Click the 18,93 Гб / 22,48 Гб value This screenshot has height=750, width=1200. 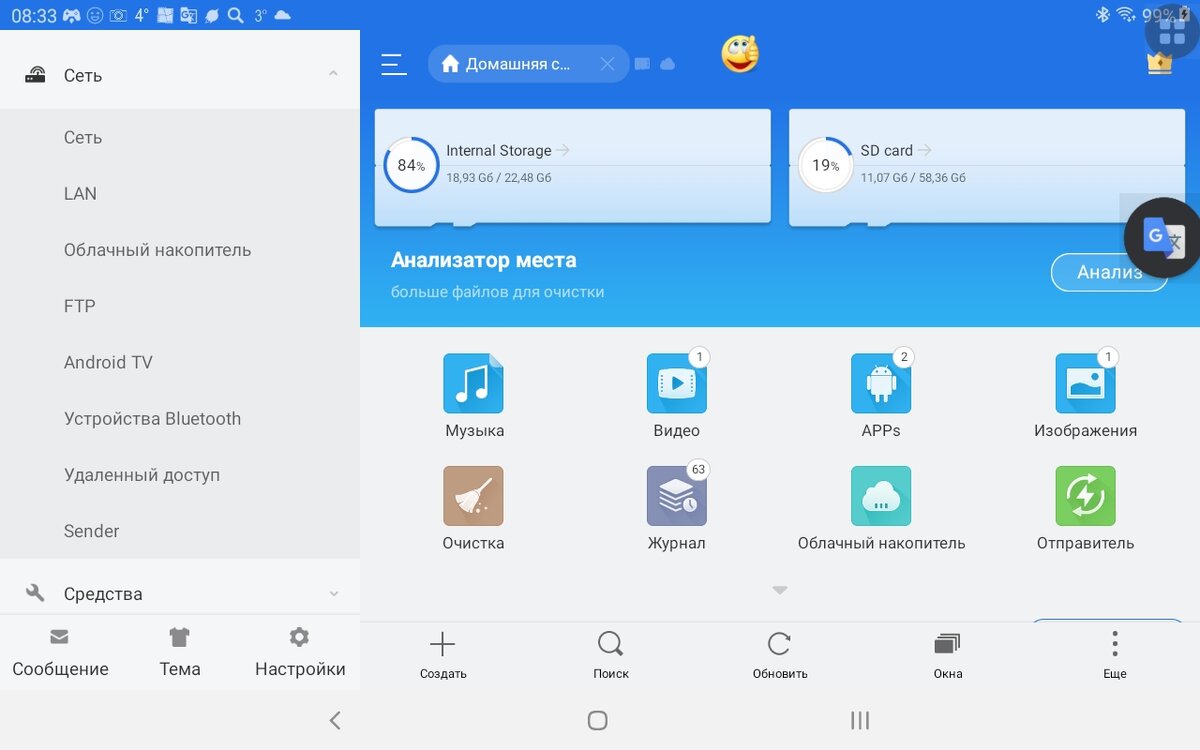coord(498,178)
